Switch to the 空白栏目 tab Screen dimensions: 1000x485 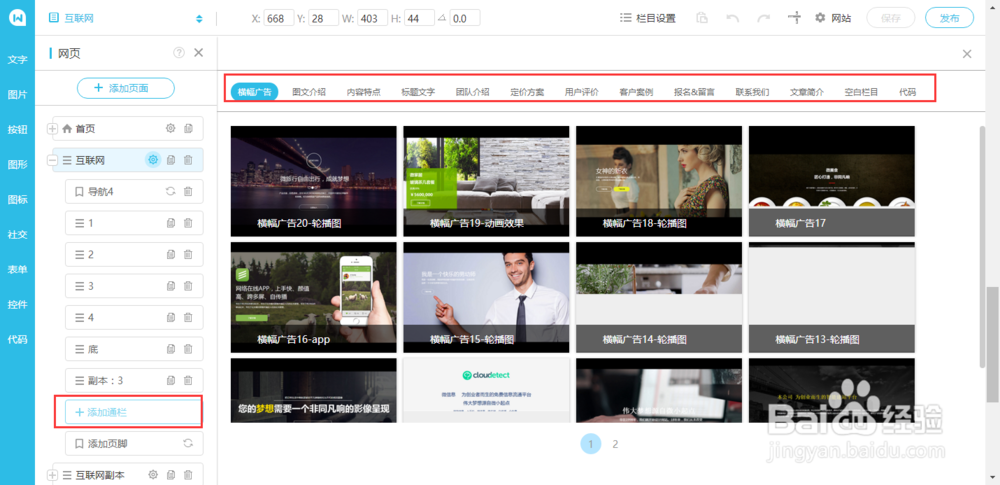click(x=862, y=92)
